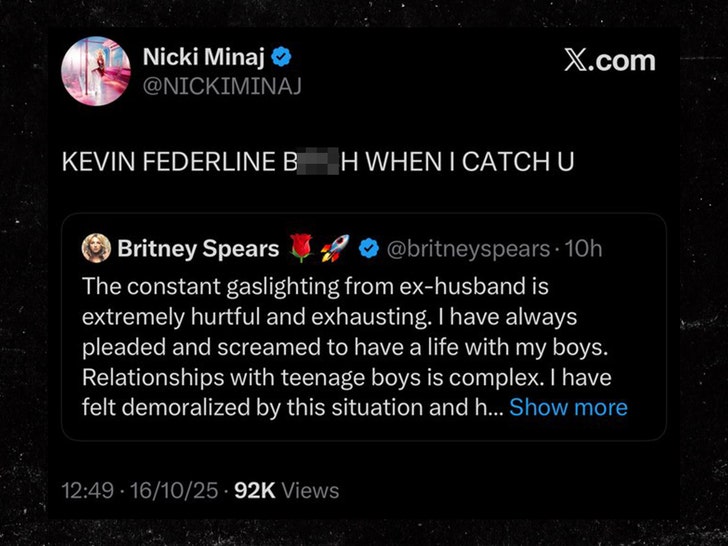Click the main tweet text about Kevin Federline
728x546 pixels.
pyautogui.click(x=317, y=162)
